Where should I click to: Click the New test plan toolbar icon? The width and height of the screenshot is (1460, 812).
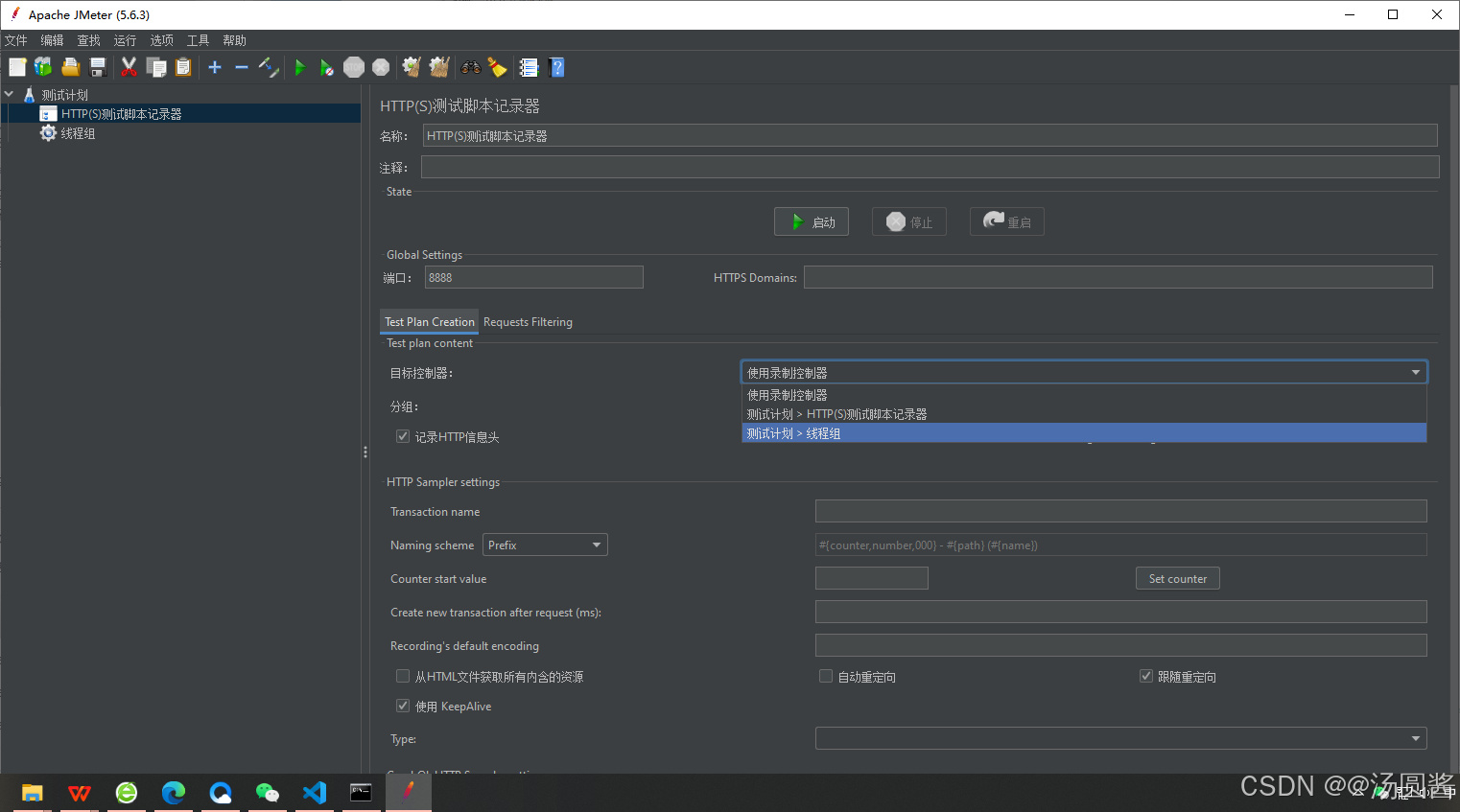[x=17, y=67]
